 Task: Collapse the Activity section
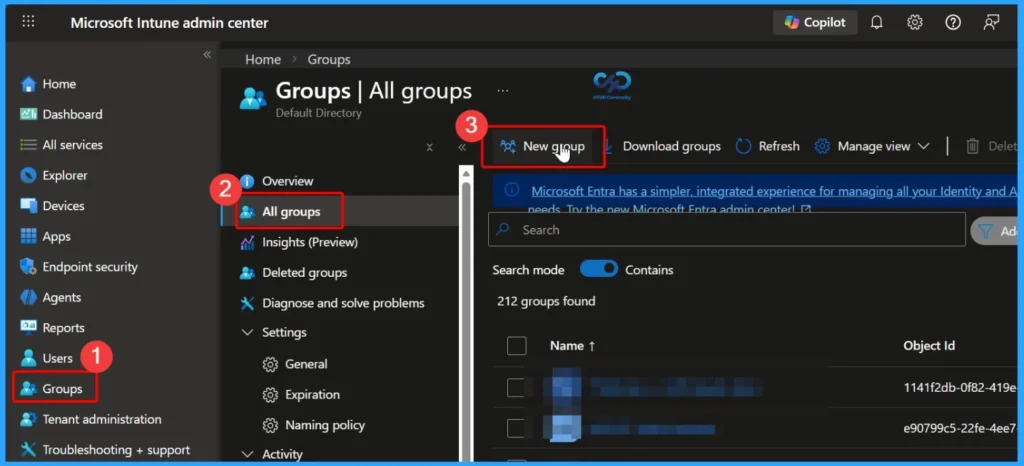point(247,454)
